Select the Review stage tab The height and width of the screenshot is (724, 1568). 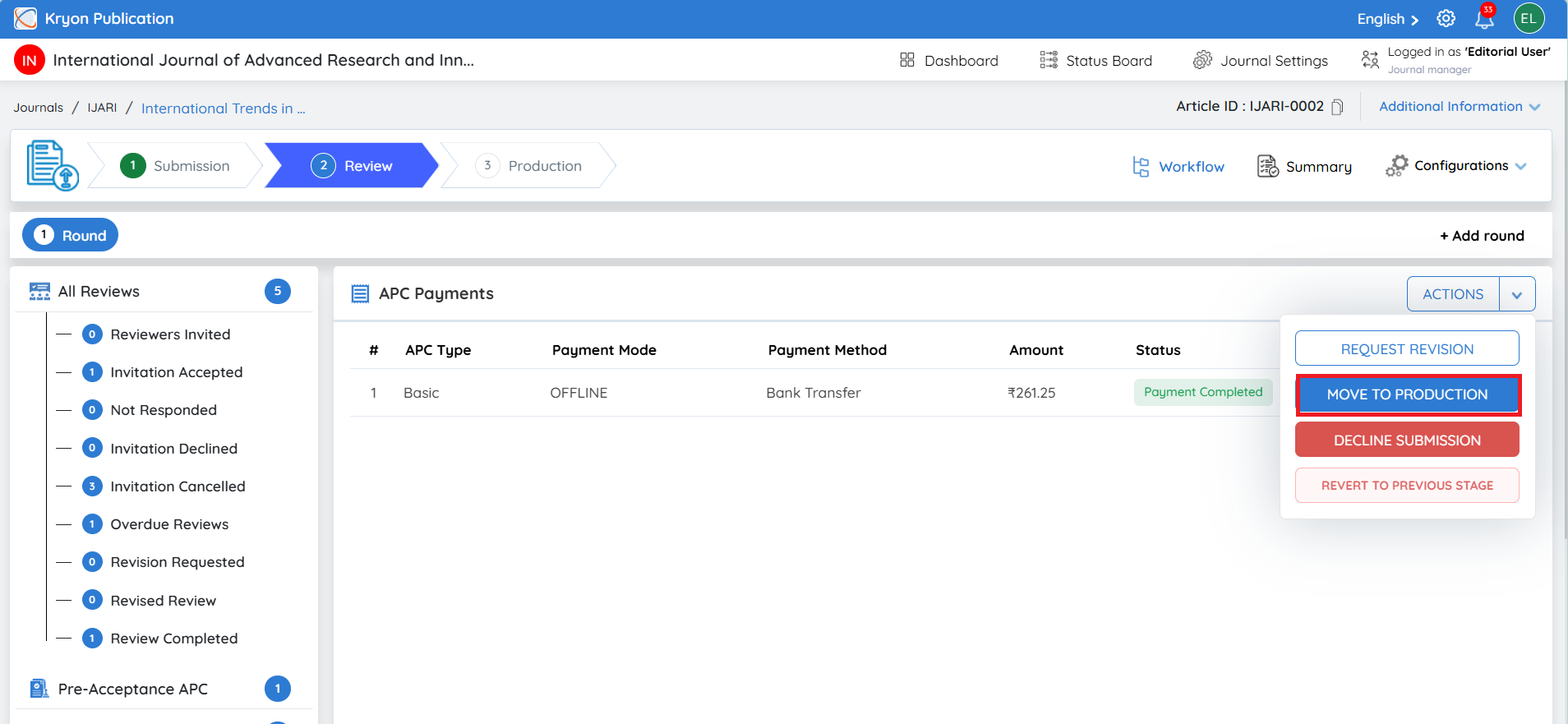352,166
